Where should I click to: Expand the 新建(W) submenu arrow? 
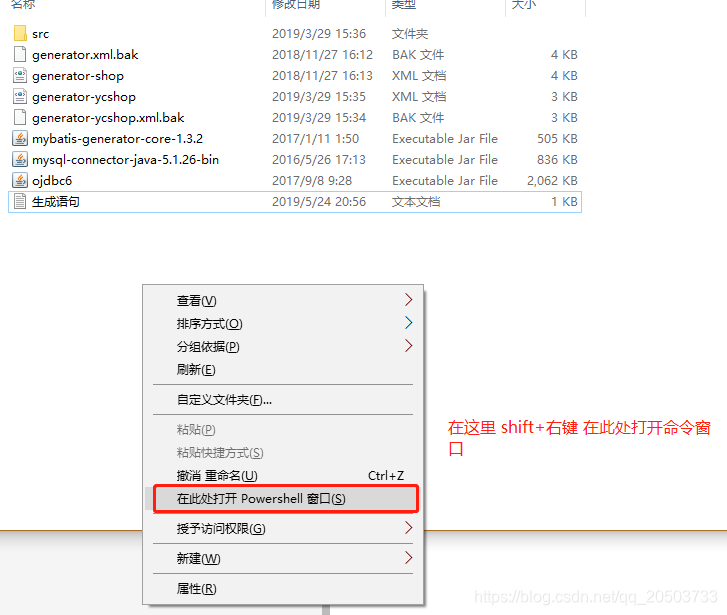(408, 557)
